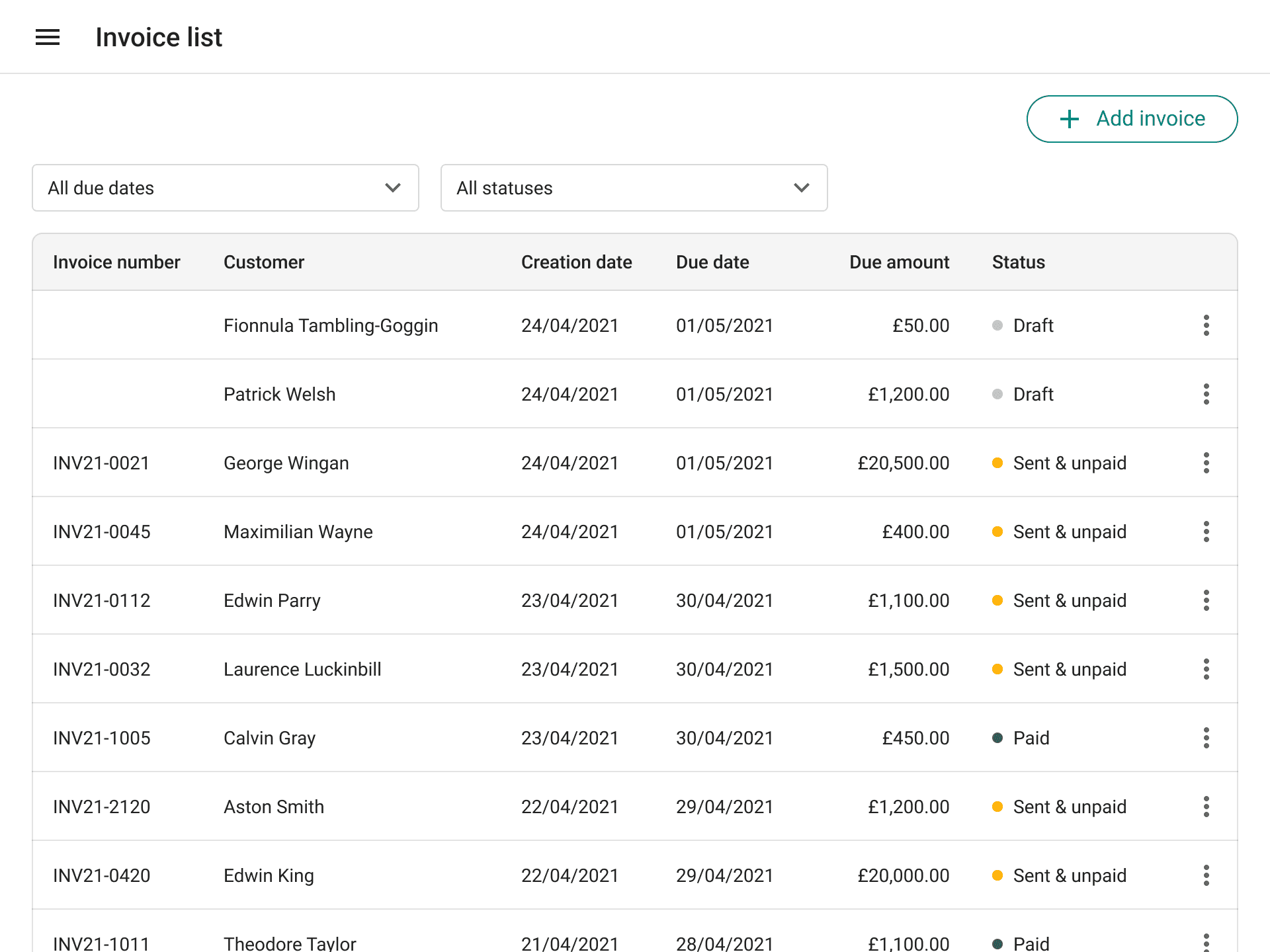1270x952 pixels.
Task: Open the hamburger navigation menu
Action: pyautogui.click(x=48, y=38)
